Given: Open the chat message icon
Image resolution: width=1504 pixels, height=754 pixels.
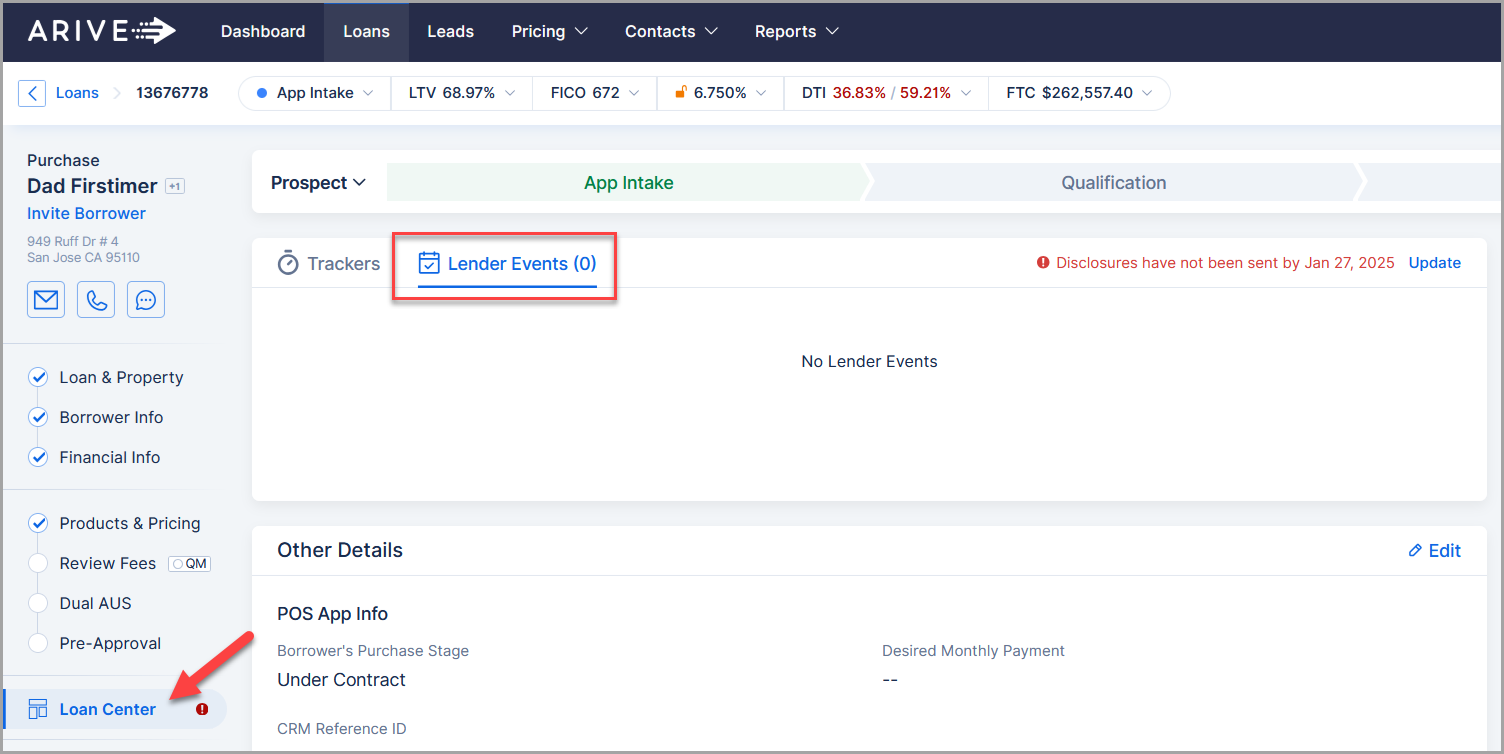Looking at the screenshot, I should coord(146,300).
